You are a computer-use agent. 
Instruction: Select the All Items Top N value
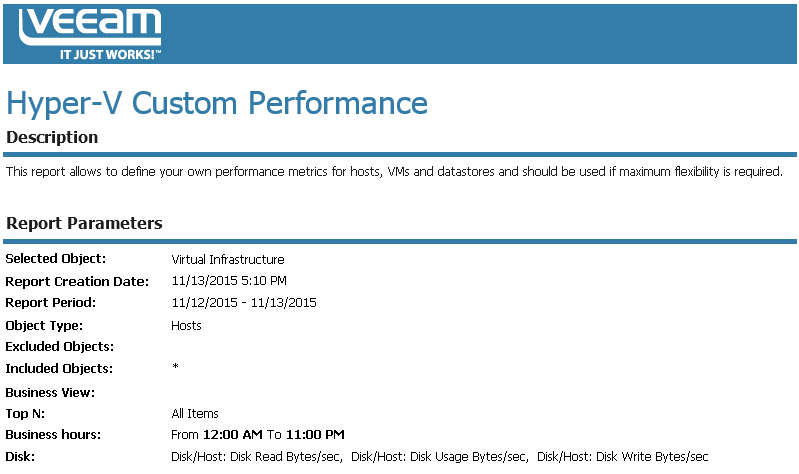point(195,413)
